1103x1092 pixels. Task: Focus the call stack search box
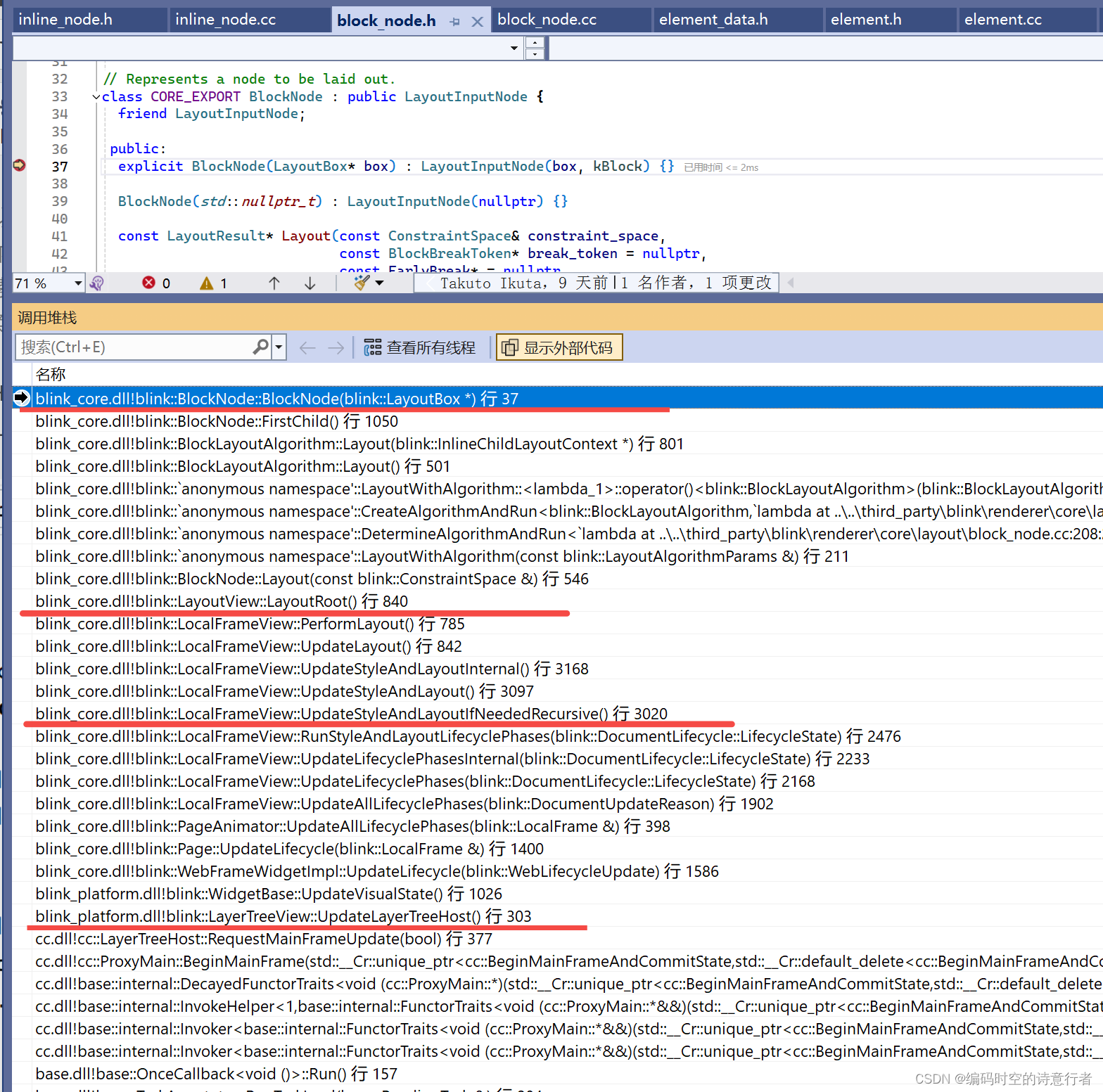pos(134,347)
